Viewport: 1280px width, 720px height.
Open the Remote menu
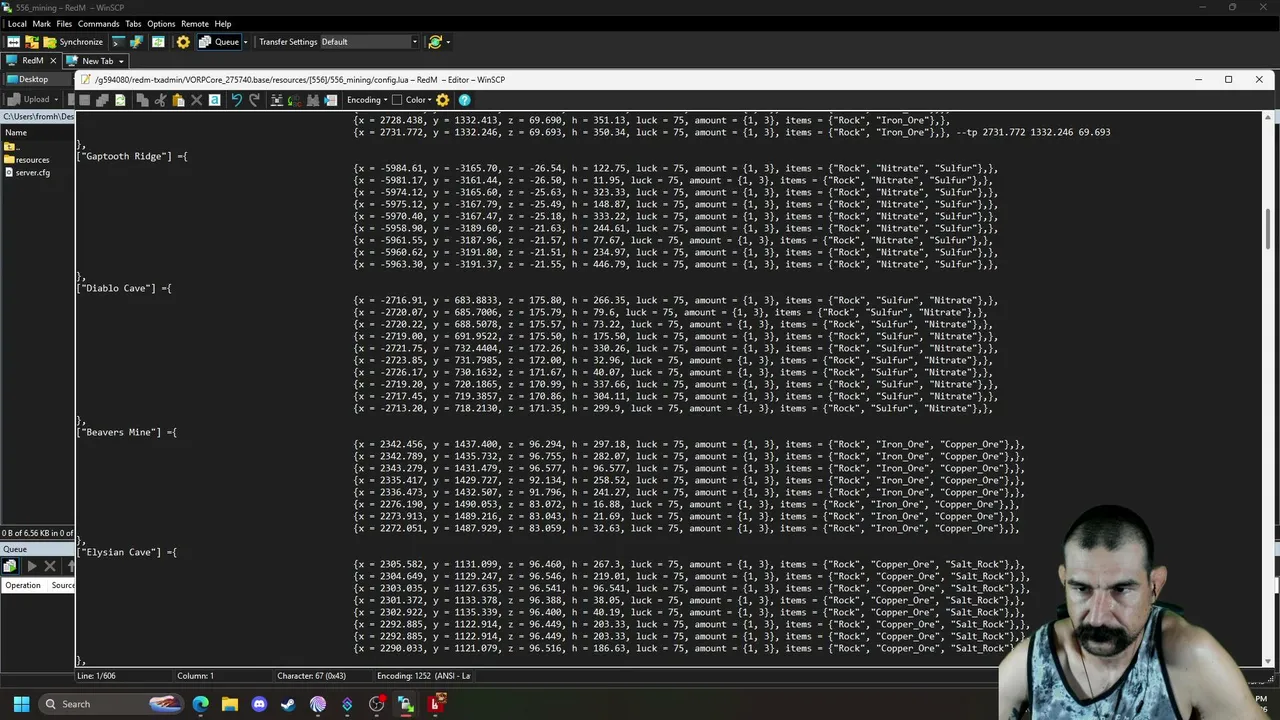[x=195, y=24]
